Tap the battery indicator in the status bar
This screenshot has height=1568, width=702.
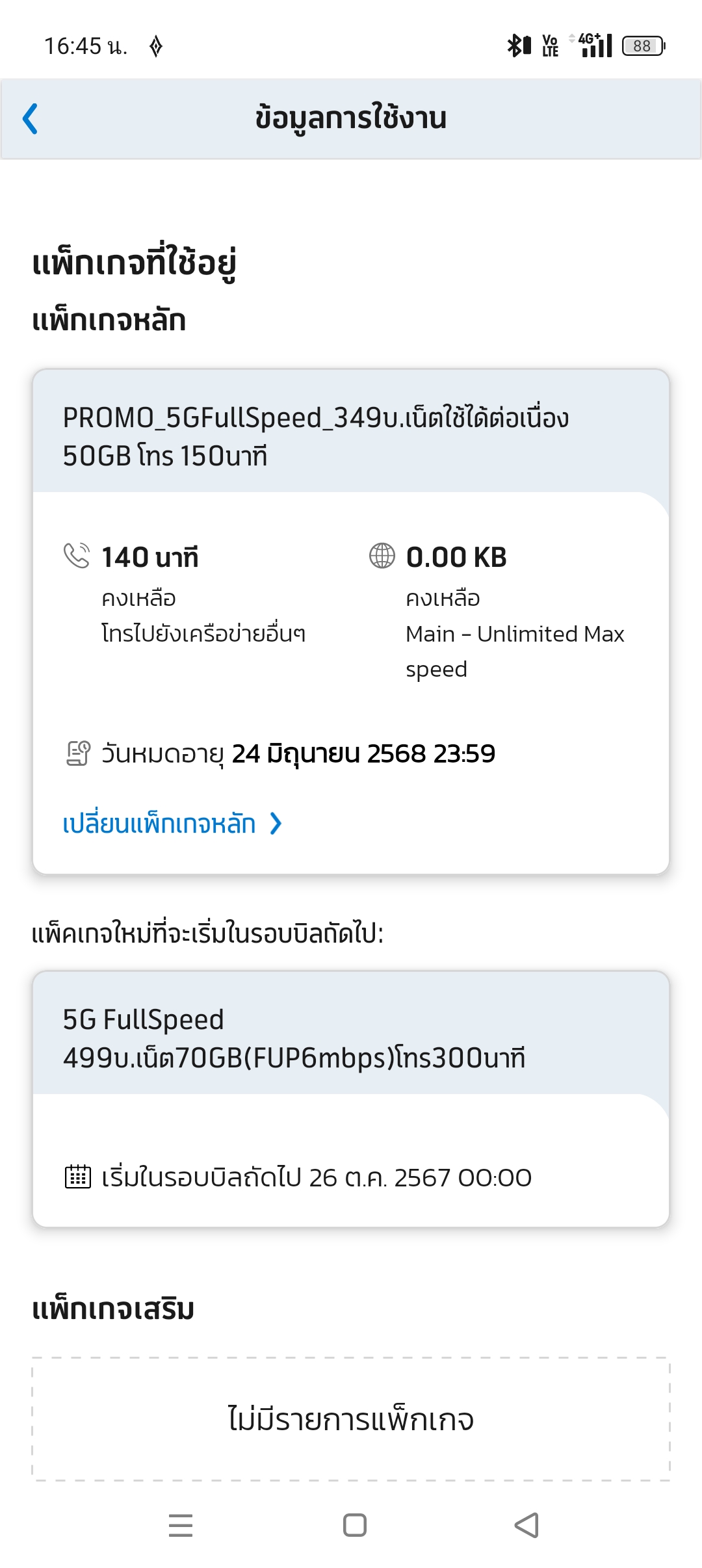(x=643, y=46)
